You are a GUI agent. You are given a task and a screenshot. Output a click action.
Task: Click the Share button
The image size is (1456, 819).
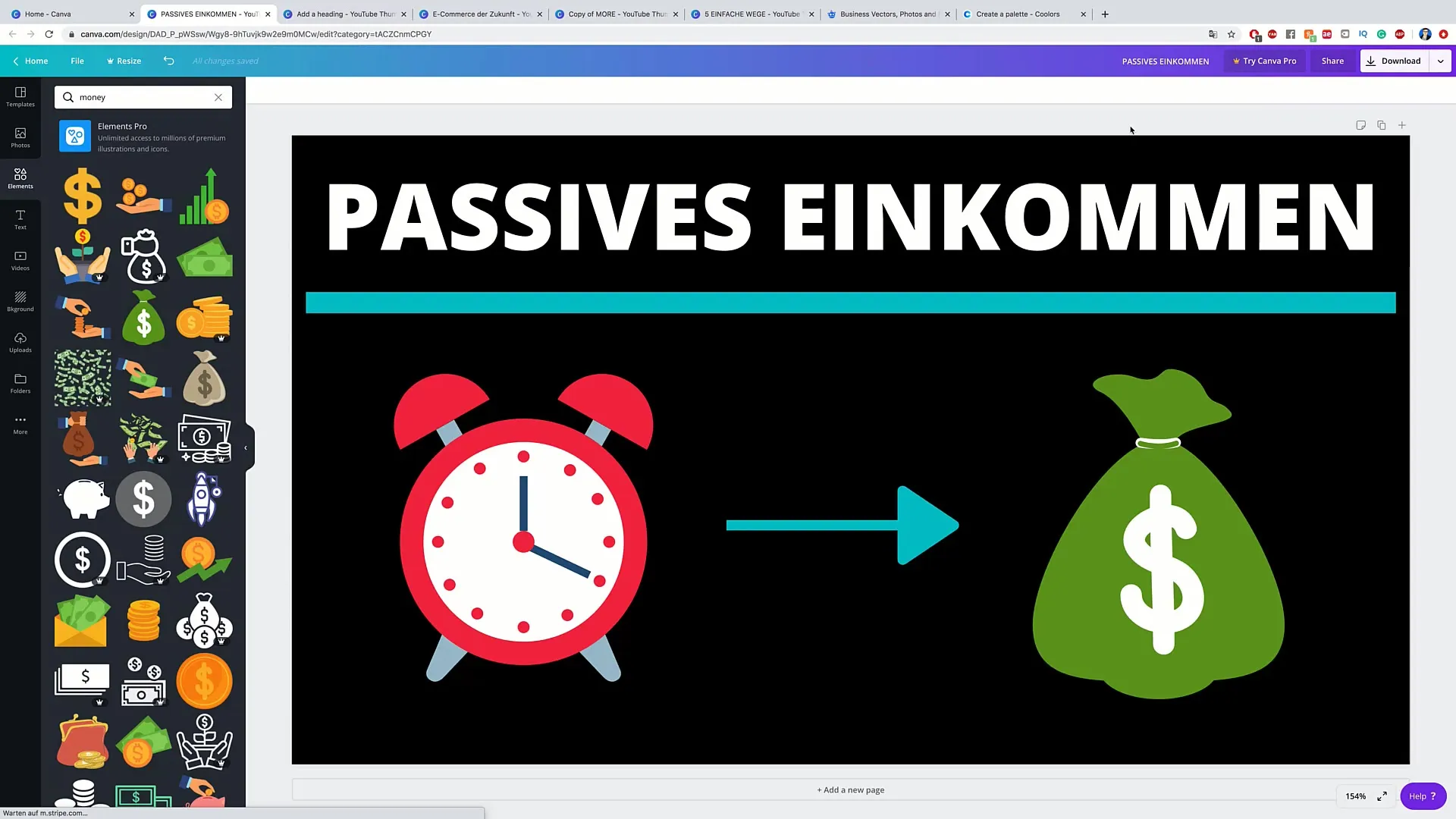pos(1333,61)
